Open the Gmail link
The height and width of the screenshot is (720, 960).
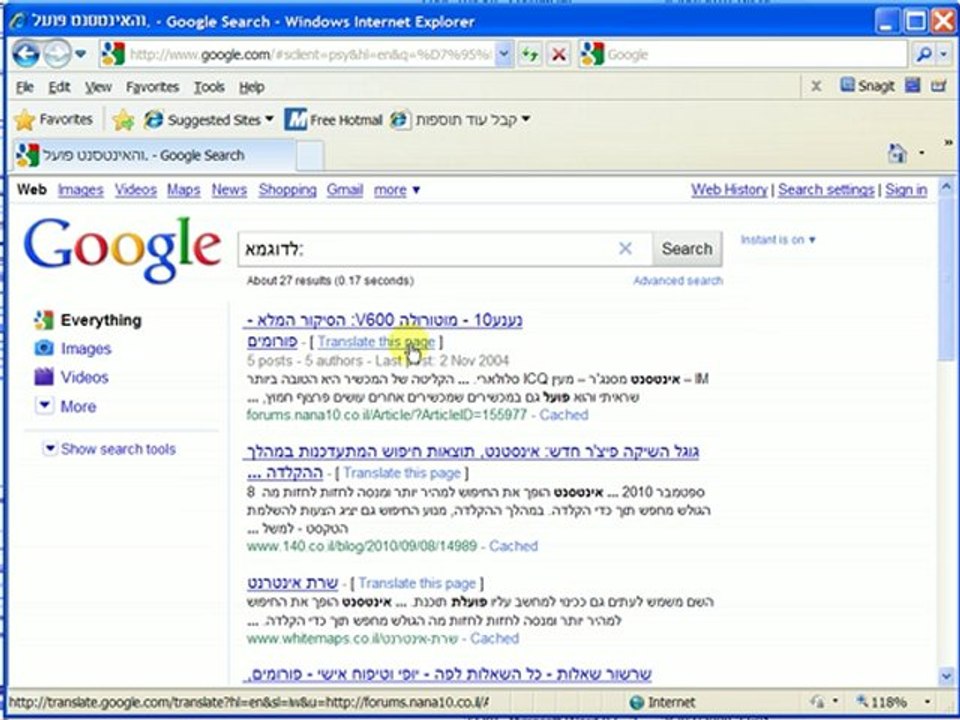pos(345,190)
